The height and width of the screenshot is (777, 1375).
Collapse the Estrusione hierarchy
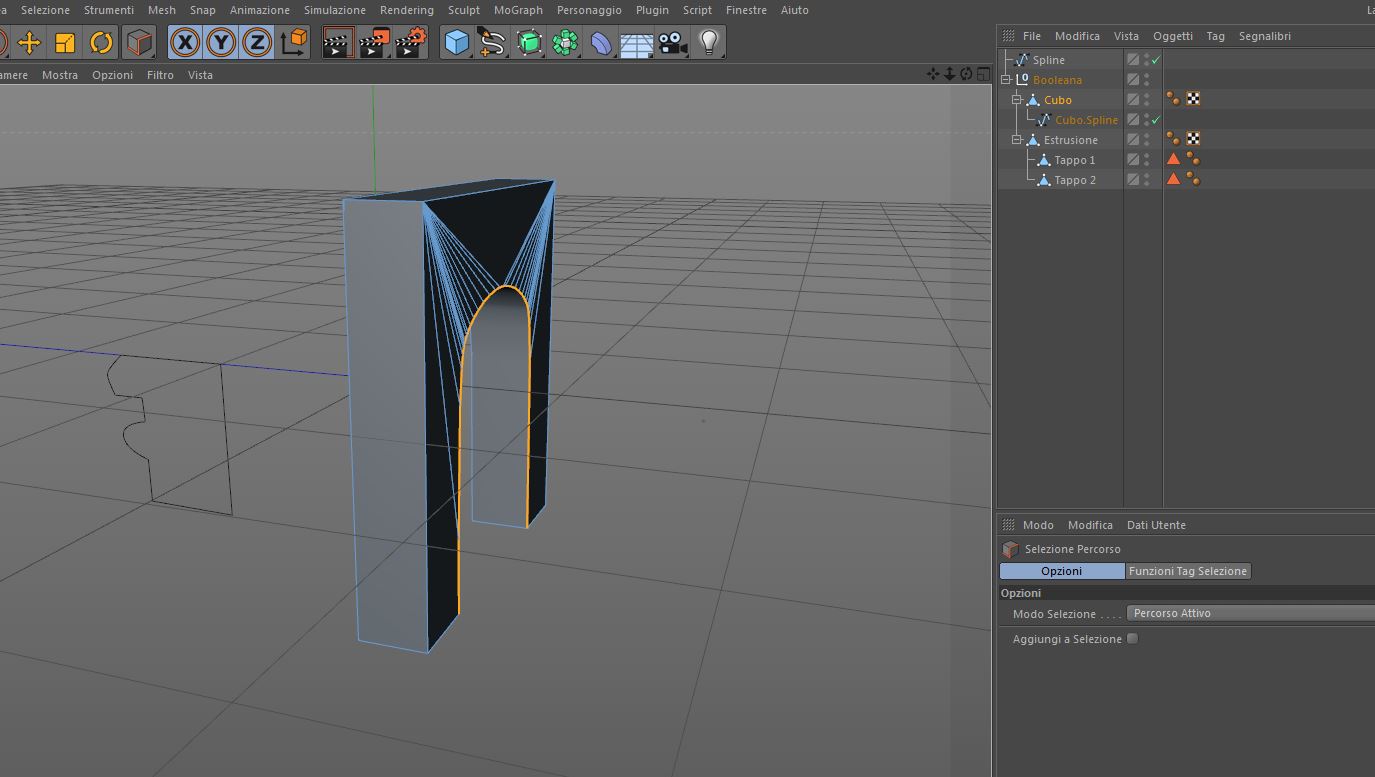coord(1016,140)
